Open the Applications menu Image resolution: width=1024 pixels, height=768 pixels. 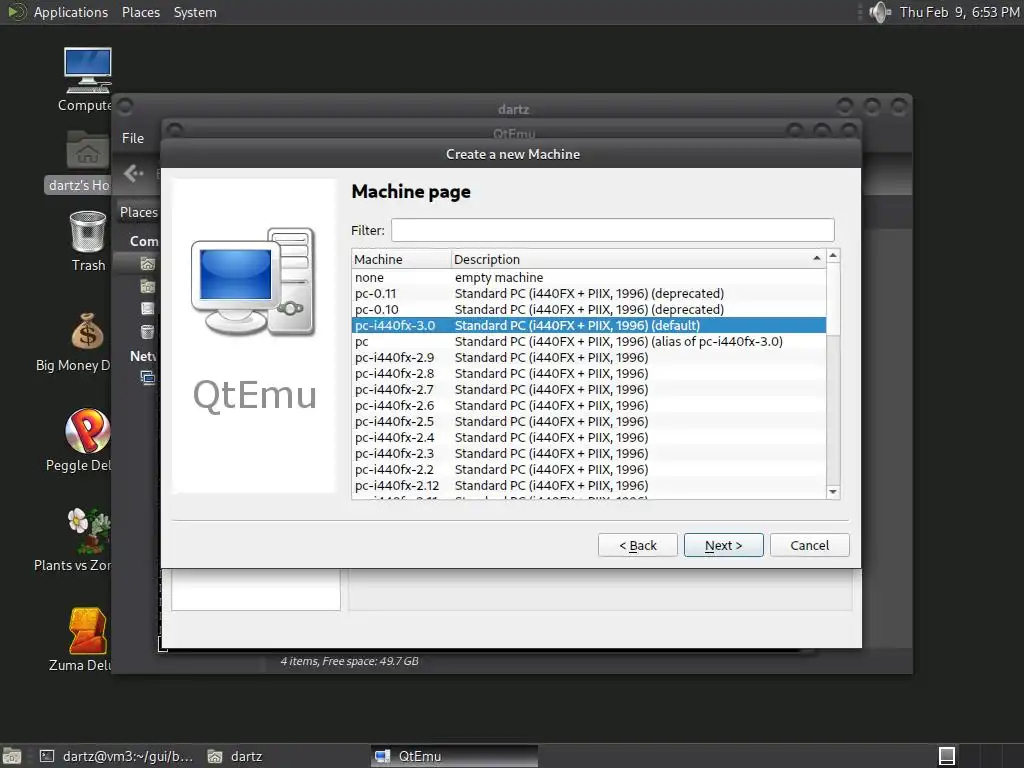click(x=71, y=12)
